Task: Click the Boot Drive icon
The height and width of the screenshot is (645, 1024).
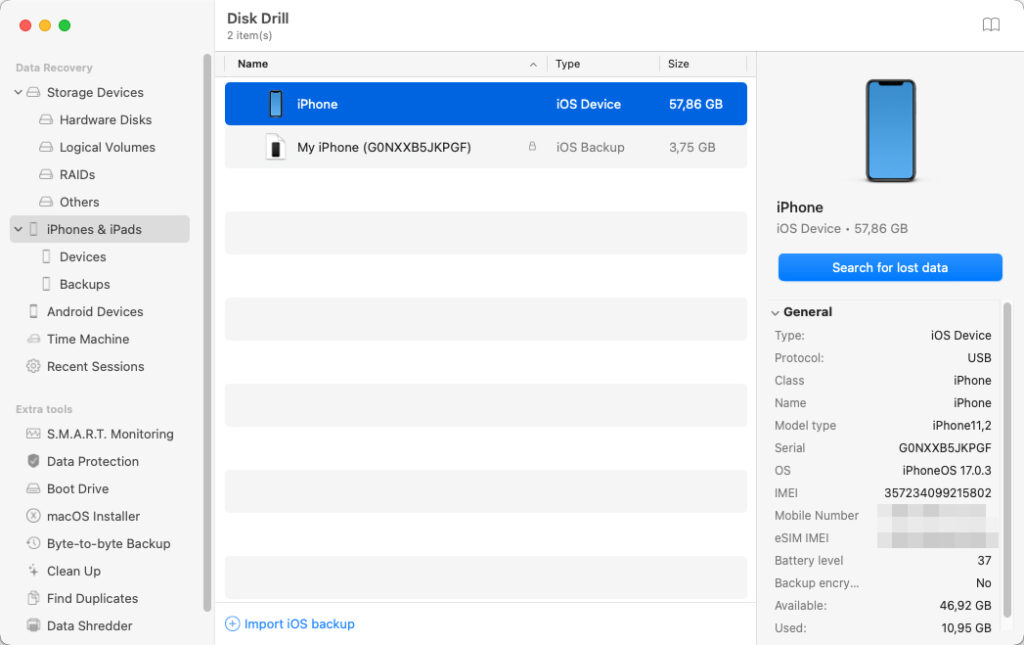Action: tap(33, 488)
